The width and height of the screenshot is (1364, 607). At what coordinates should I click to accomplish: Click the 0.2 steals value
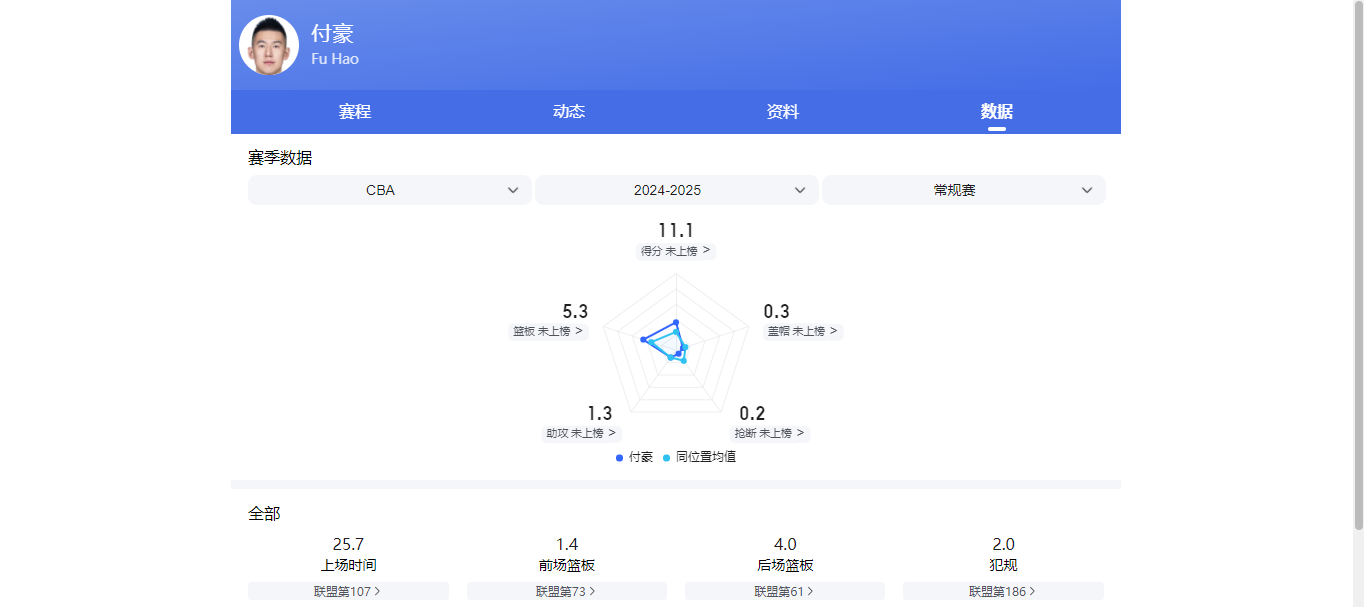point(752,414)
